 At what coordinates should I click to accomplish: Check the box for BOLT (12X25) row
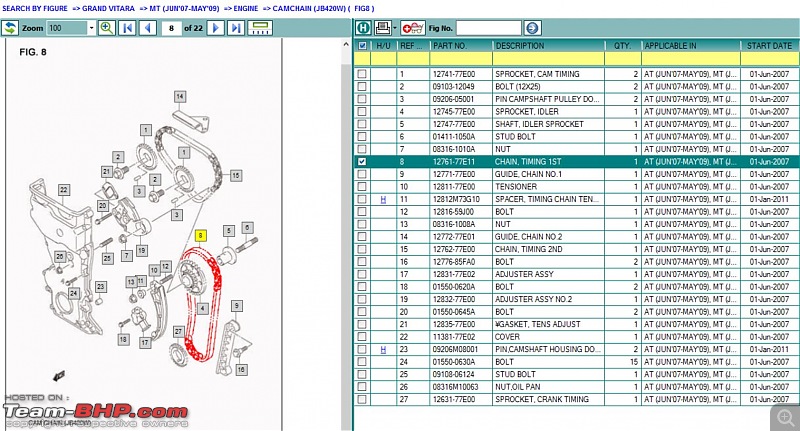pos(362,86)
